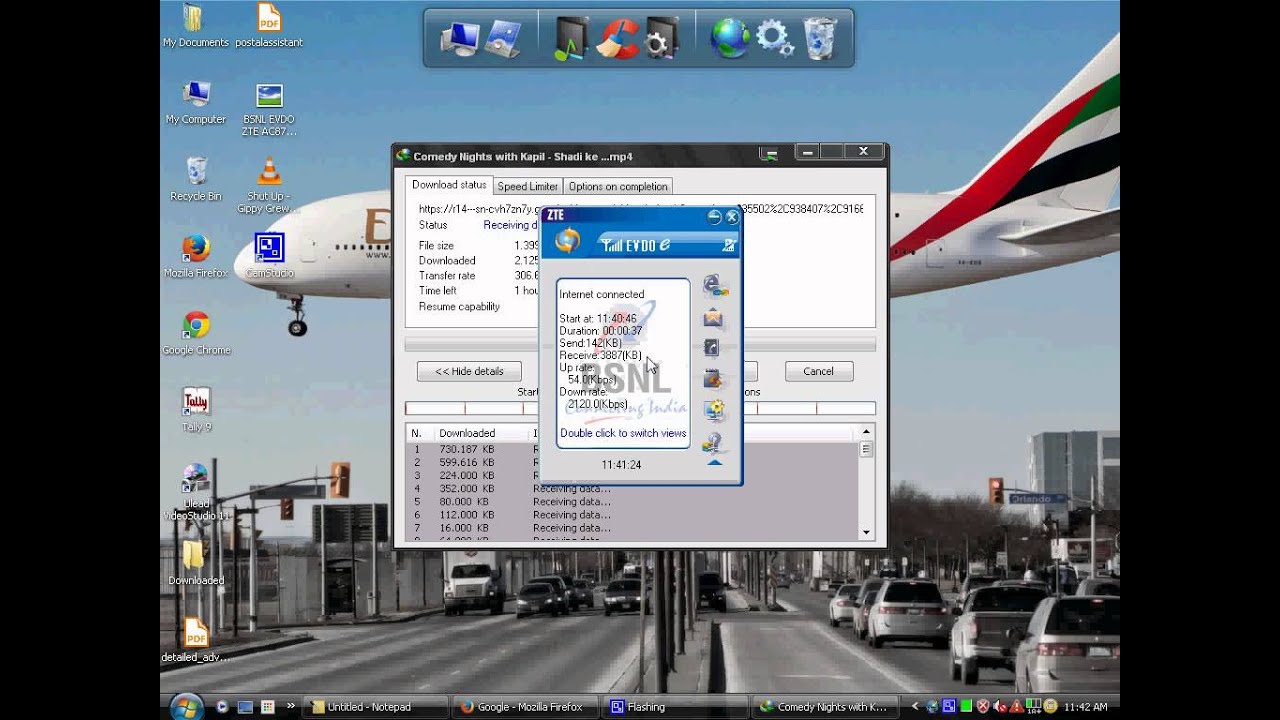Click the download progress bar
This screenshot has height=720, width=1280.
(640, 345)
